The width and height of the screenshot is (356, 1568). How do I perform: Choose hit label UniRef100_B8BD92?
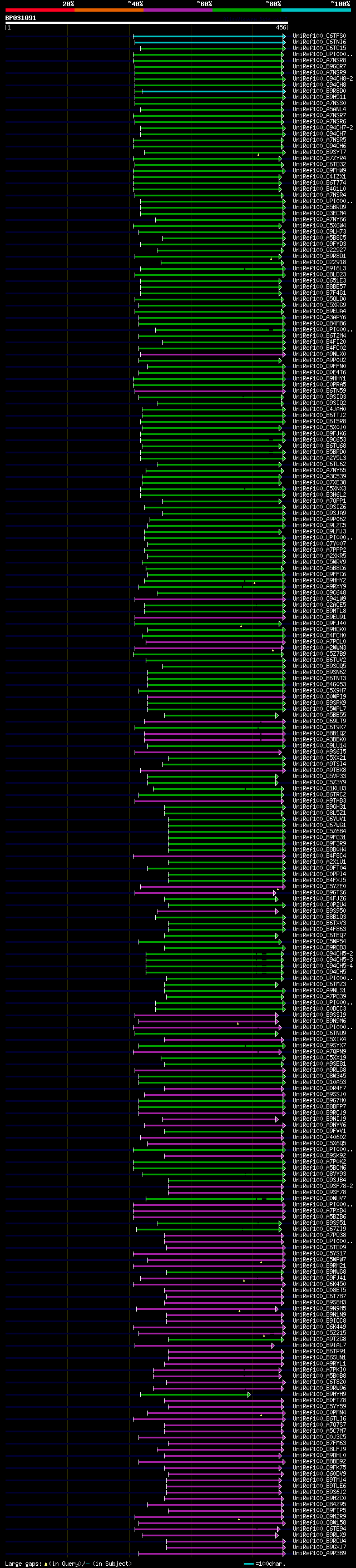319,1461
